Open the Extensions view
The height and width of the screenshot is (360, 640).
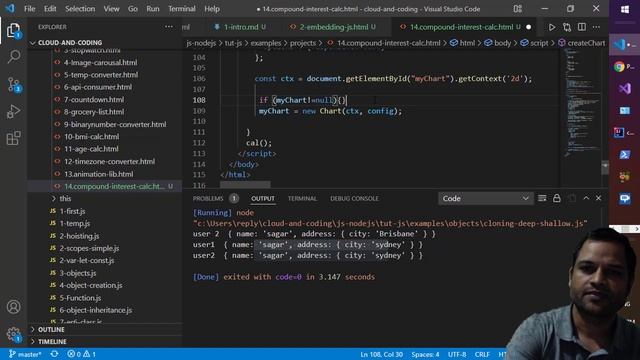[x=13, y=138]
